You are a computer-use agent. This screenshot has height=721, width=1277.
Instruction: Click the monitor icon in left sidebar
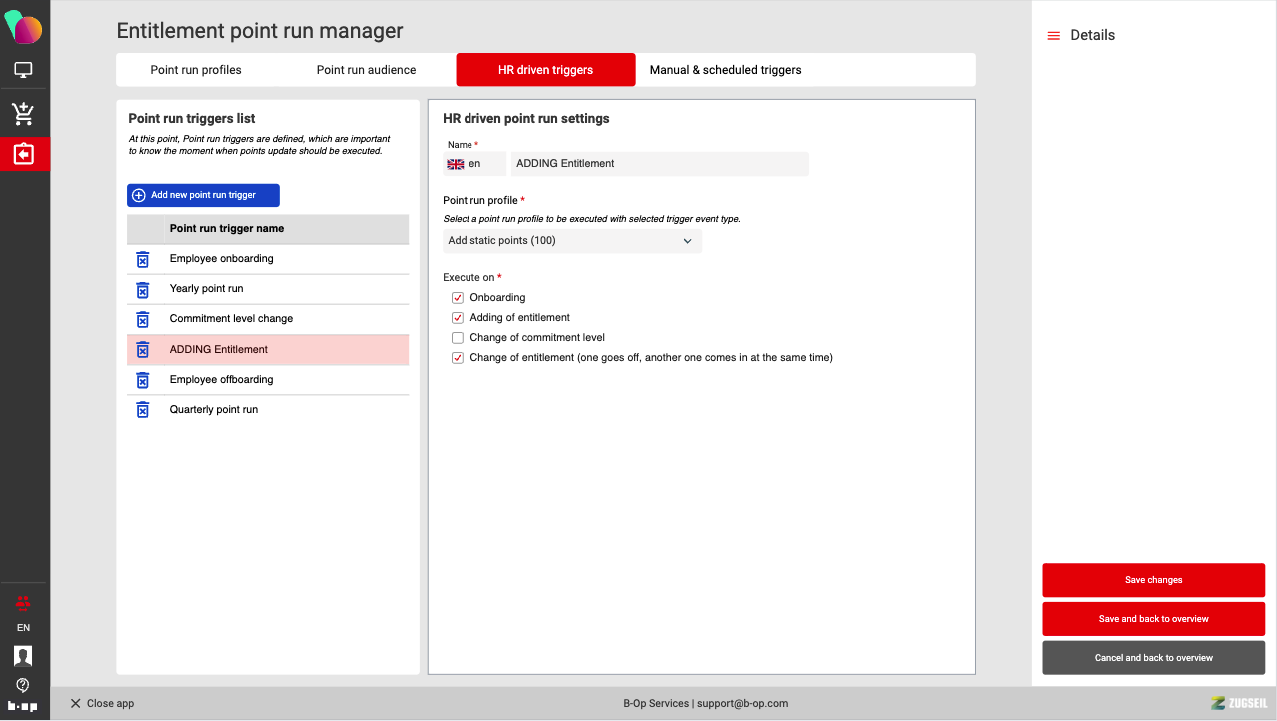coord(23,70)
